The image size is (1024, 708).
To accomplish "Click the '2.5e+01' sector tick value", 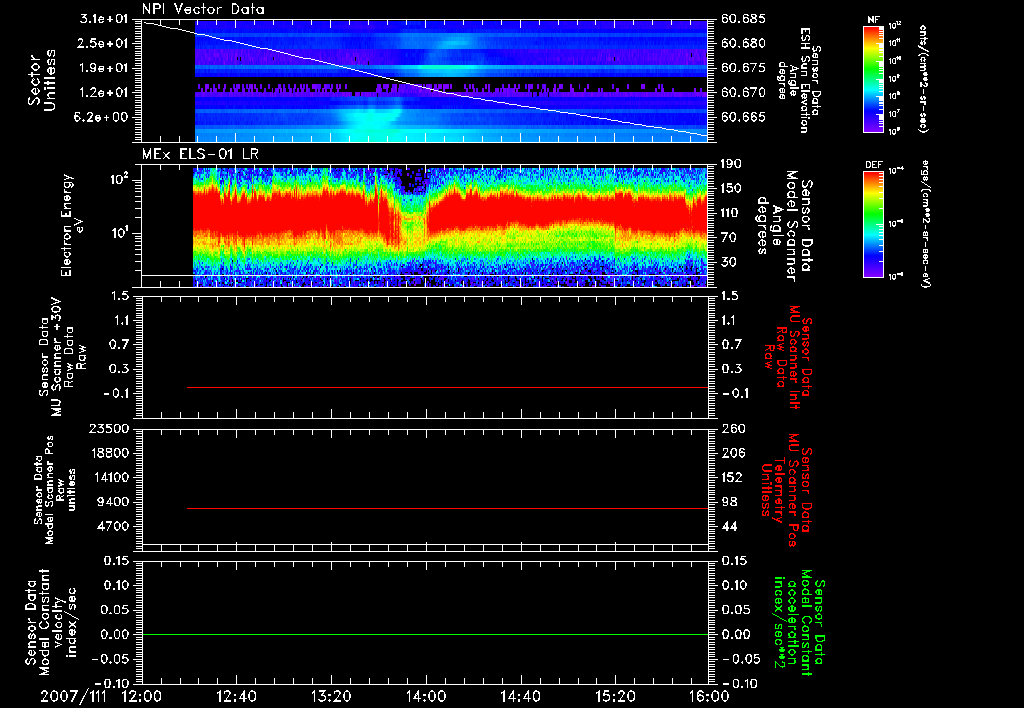I will coord(104,43).
